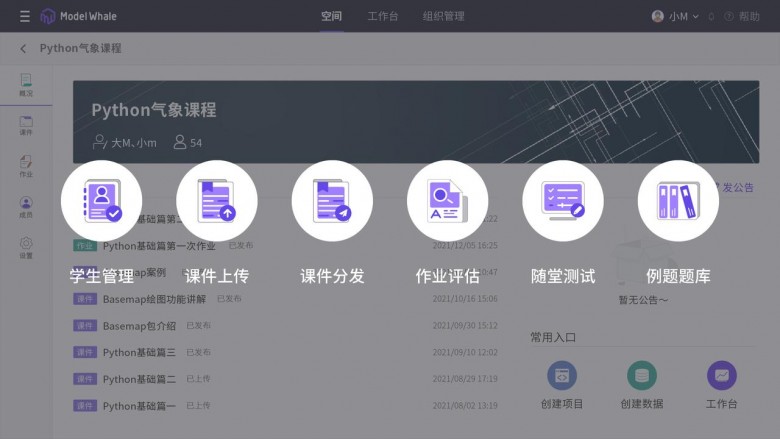Click the 课件 tag on Python基础篇三 row

coord(85,352)
